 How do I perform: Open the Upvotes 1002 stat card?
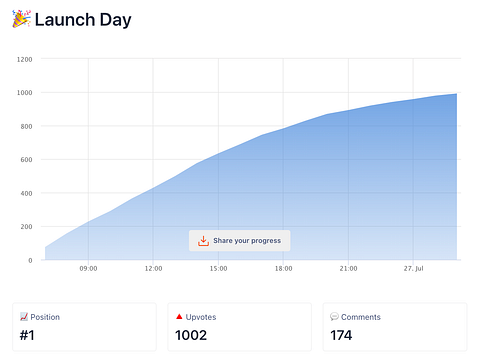point(240,327)
